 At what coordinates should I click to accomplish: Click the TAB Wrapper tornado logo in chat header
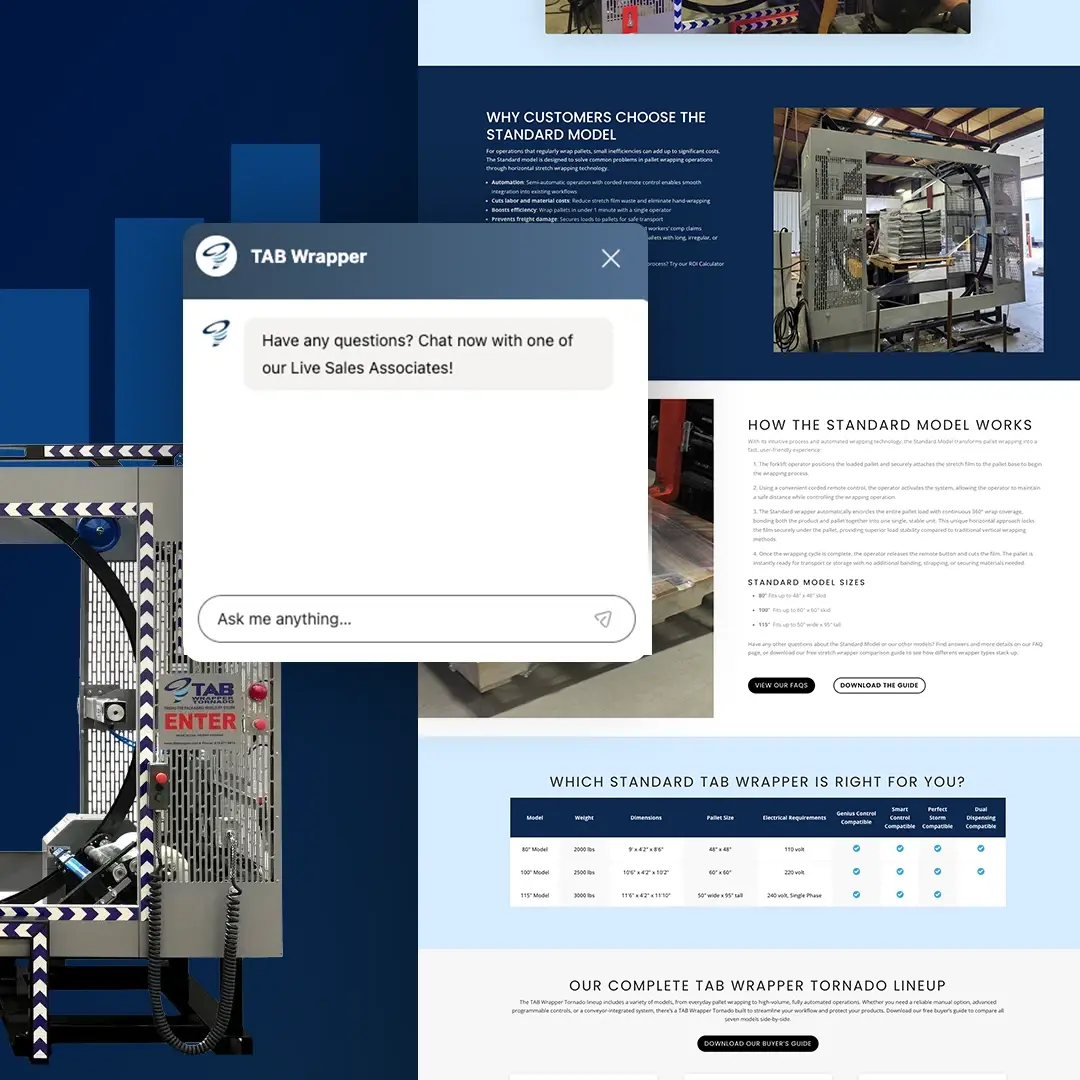(x=216, y=257)
